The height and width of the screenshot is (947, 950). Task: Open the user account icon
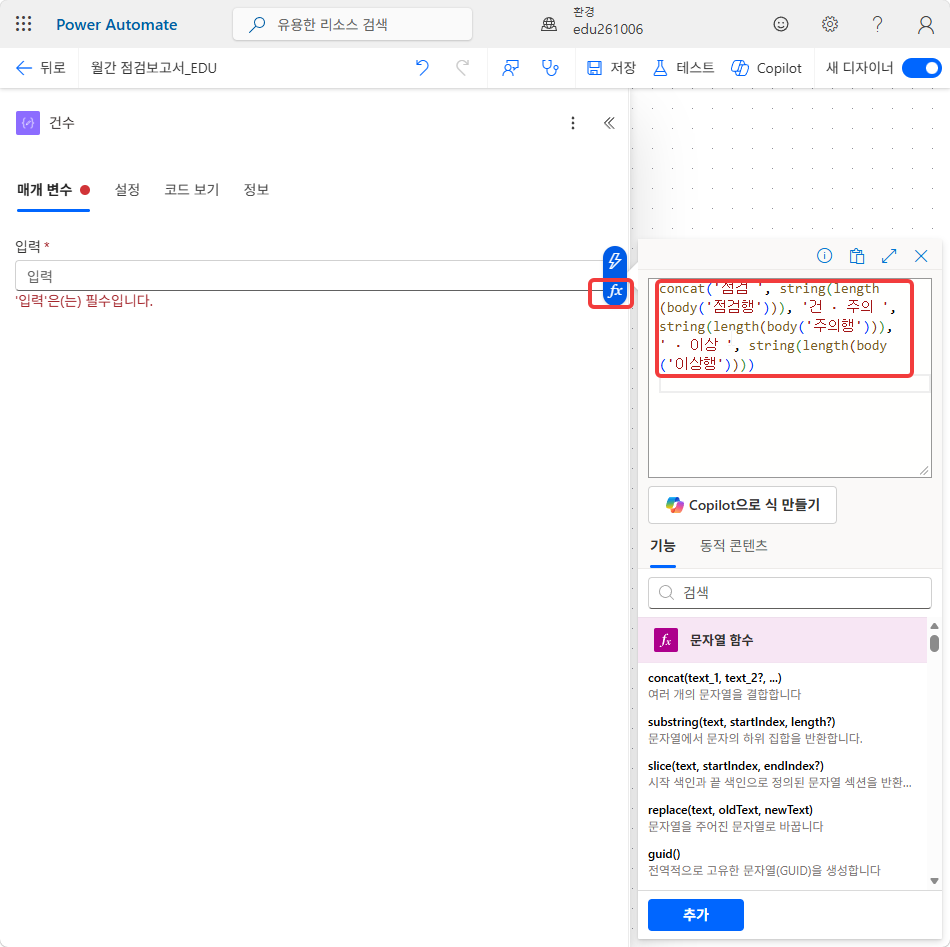coord(926,24)
